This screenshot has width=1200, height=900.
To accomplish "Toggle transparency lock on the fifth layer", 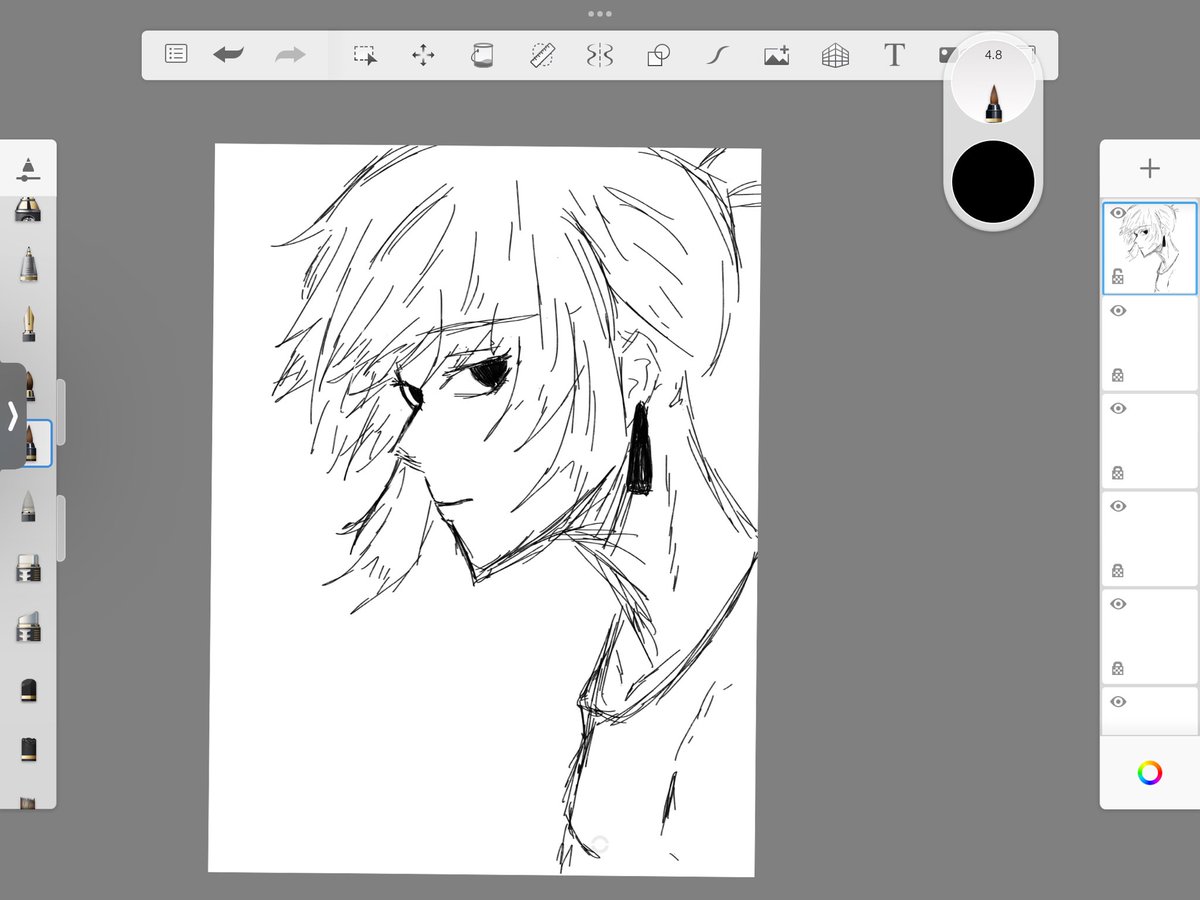I will pyautogui.click(x=1118, y=667).
